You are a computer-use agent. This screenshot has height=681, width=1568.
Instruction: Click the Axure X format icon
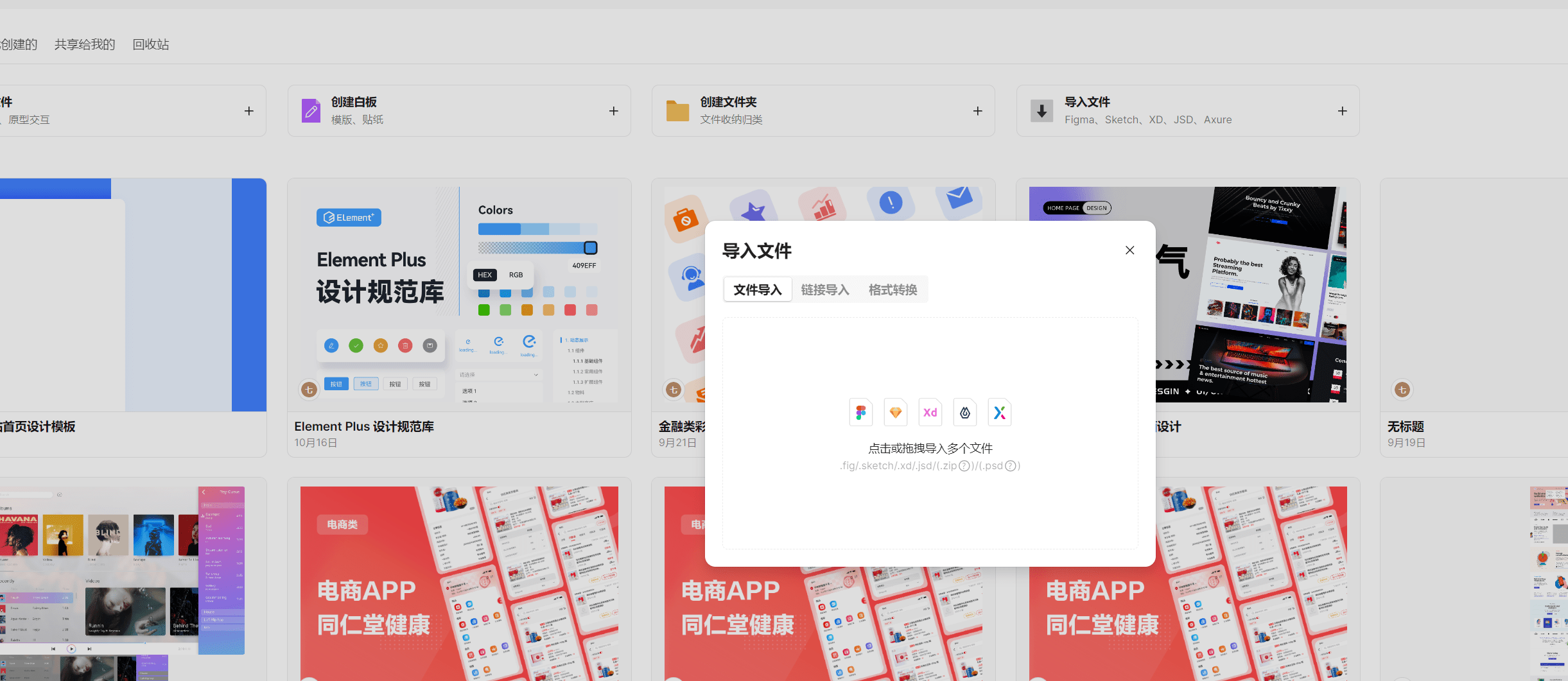[1000, 412]
